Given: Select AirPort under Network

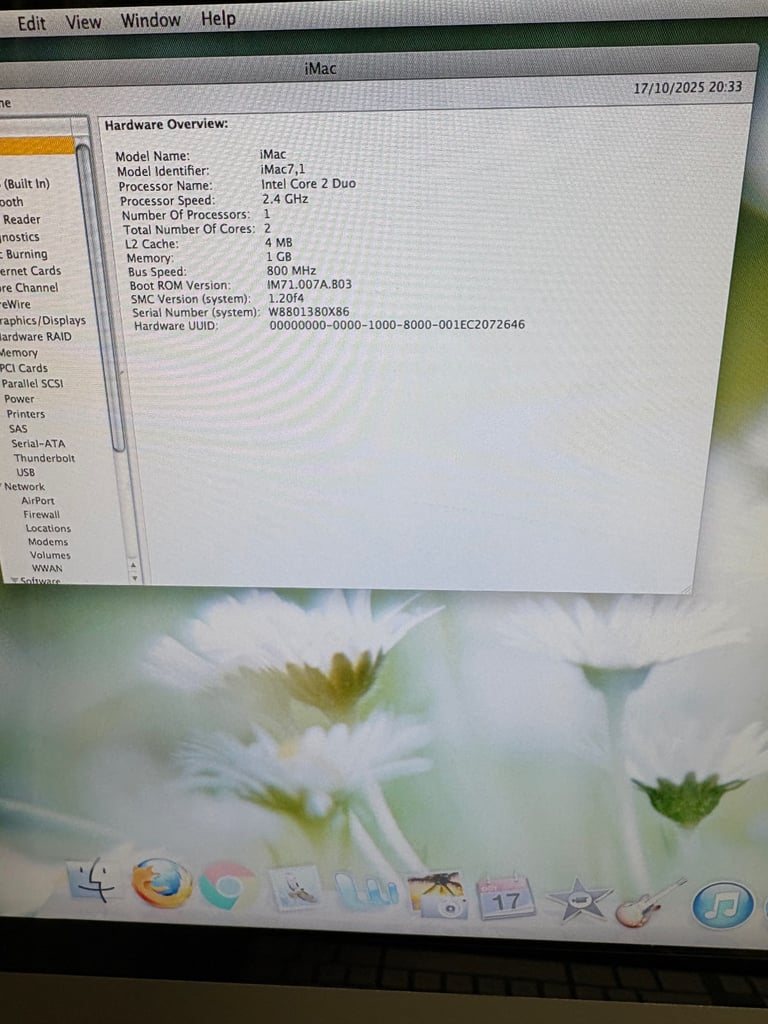Looking at the screenshot, I should [x=37, y=501].
